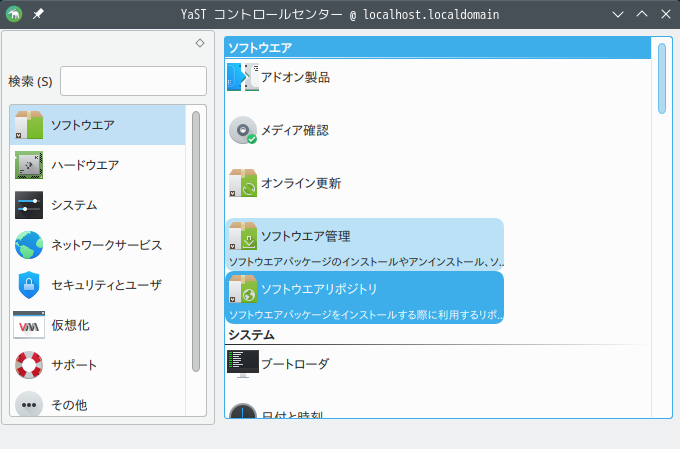
Task: Click the システム sliders icon
Action: click(29, 205)
